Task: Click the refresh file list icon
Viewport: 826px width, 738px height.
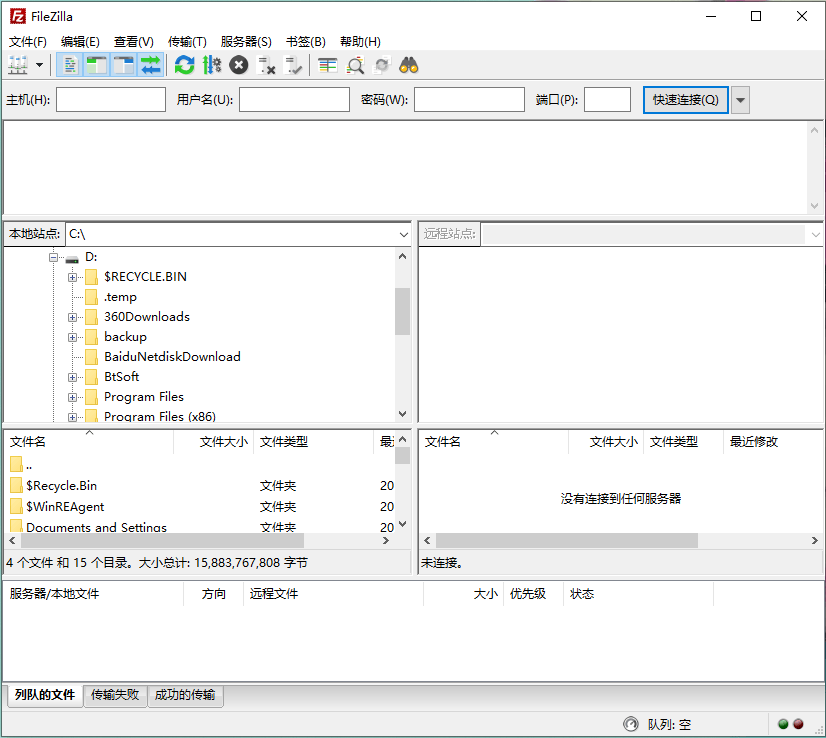Action: click(x=184, y=65)
